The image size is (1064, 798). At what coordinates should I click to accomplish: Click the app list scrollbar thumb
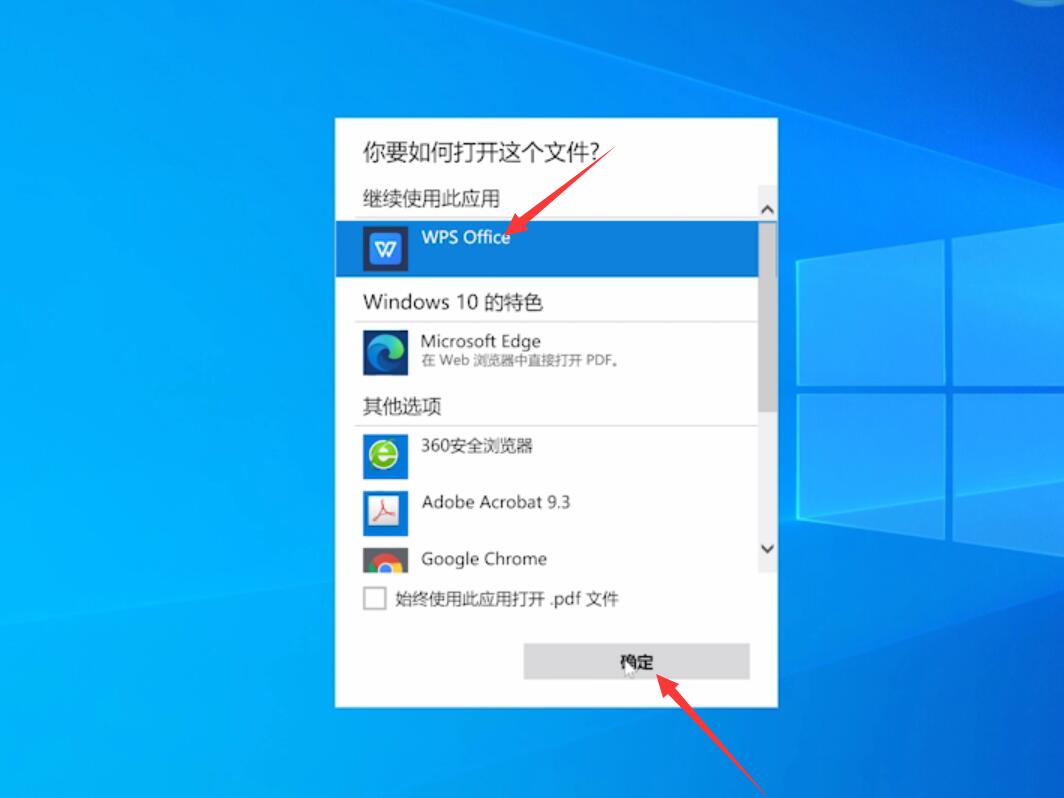point(767,318)
